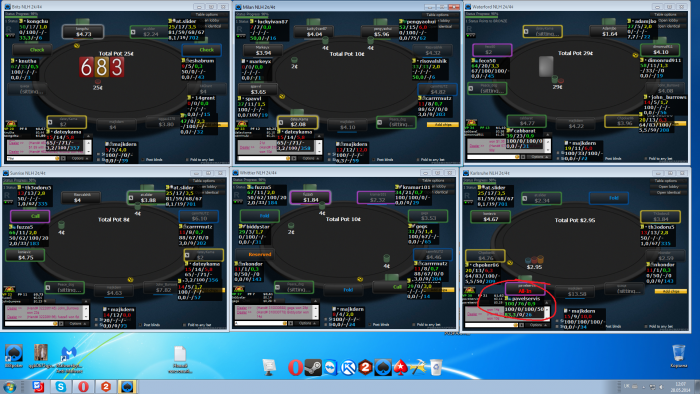Open the PokerStars red spade icon in dock
The width and height of the screenshot is (700, 394).
[x=400, y=367]
